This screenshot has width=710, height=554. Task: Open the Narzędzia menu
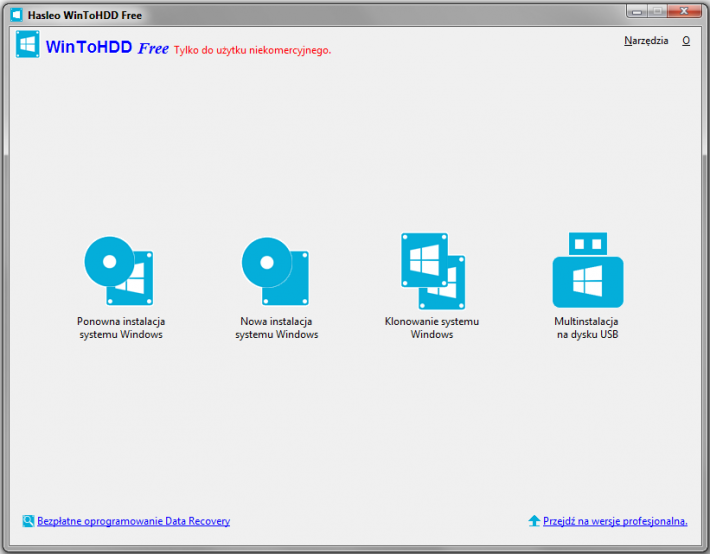pyautogui.click(x=646, y=41)
